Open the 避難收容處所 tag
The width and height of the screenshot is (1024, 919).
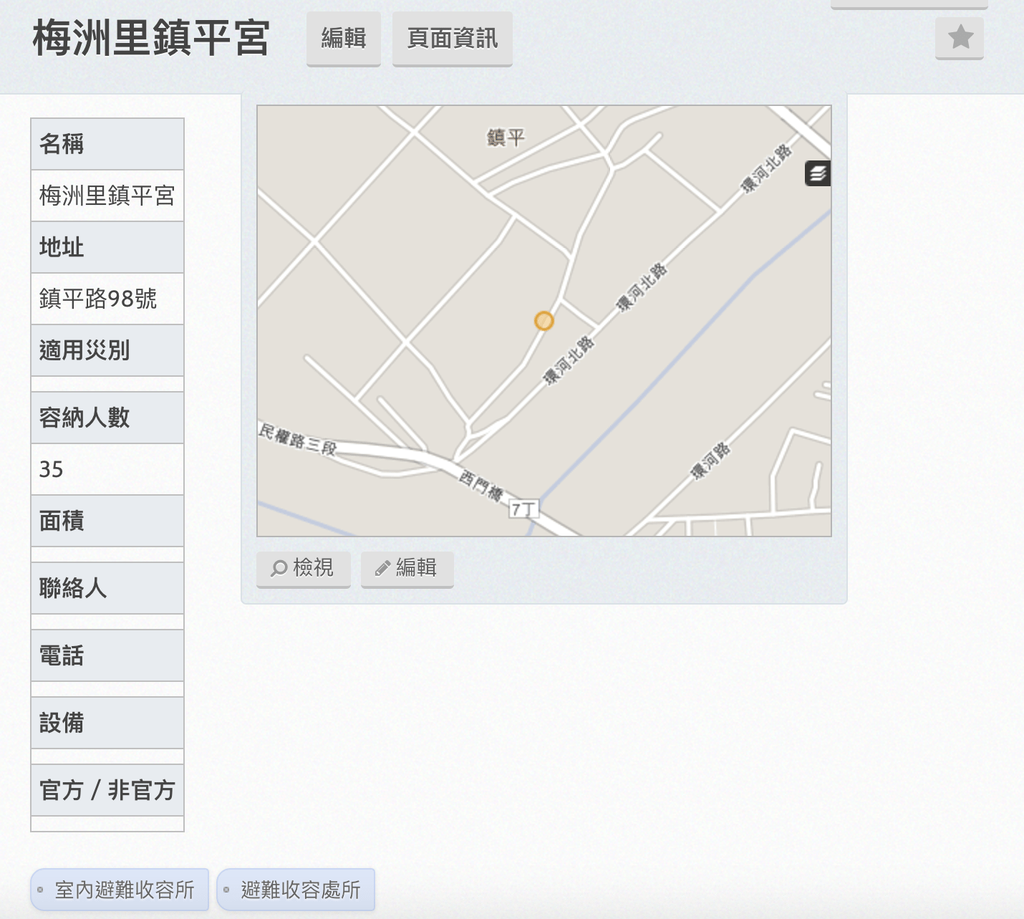click(x=296, y=890)
